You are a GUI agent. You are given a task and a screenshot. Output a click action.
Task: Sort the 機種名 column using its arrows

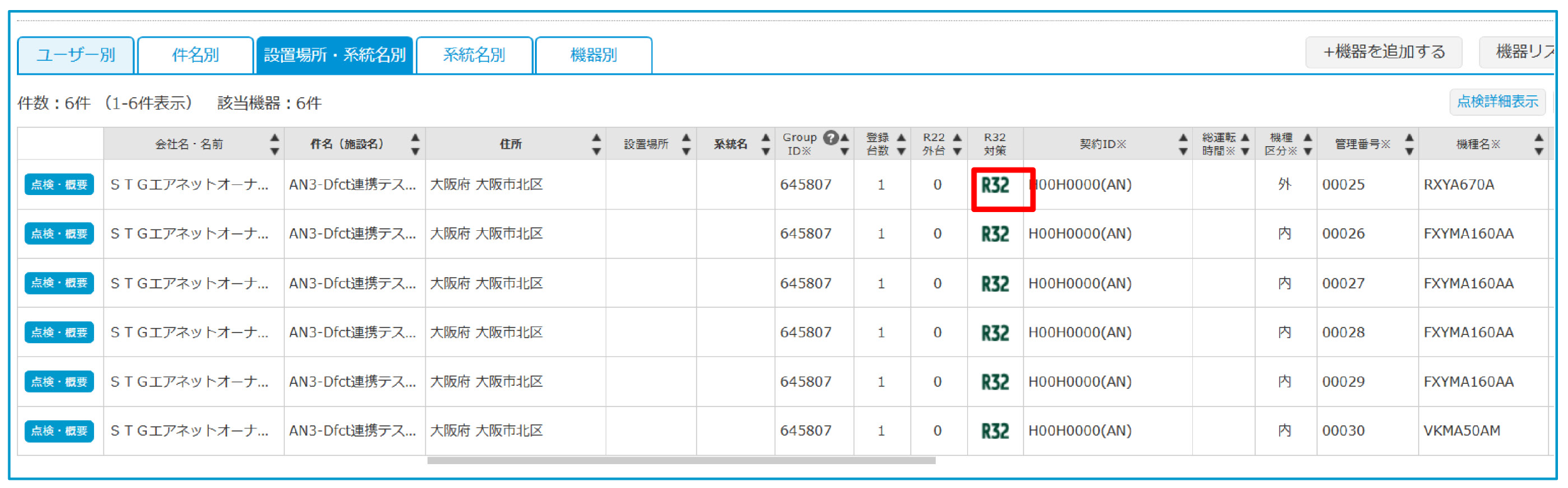(1538, 144)
